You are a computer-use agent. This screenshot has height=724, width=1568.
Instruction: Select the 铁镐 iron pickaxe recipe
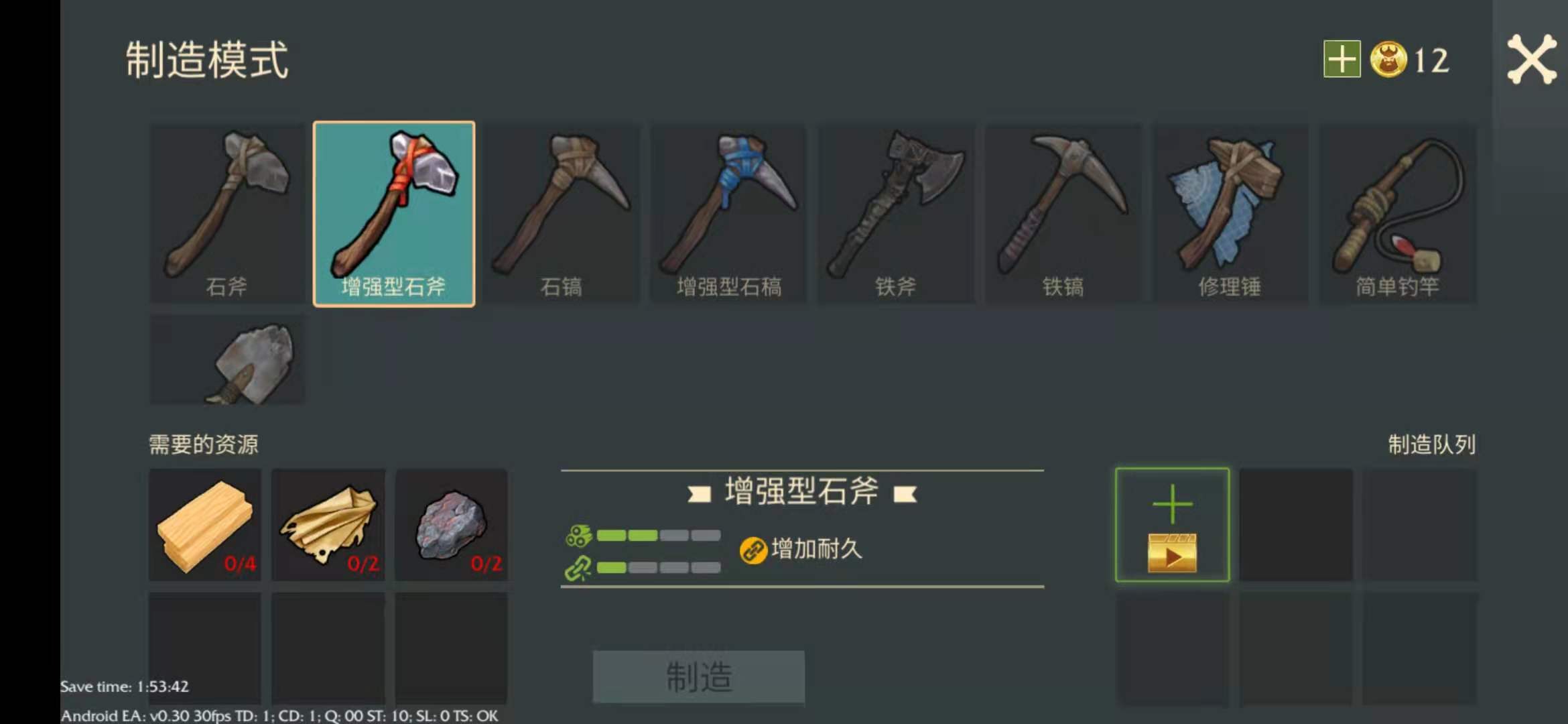[1063, 214]
